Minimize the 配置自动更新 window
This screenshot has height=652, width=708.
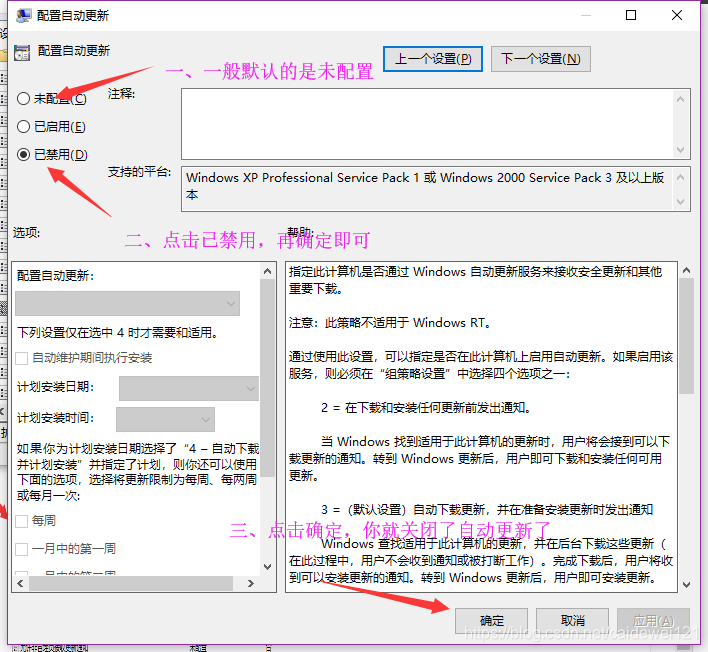click(586, 15)
